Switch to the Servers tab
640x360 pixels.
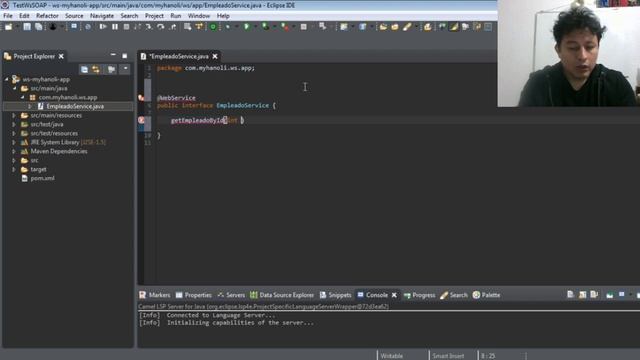pyautogui.click(x=231, y=295)
